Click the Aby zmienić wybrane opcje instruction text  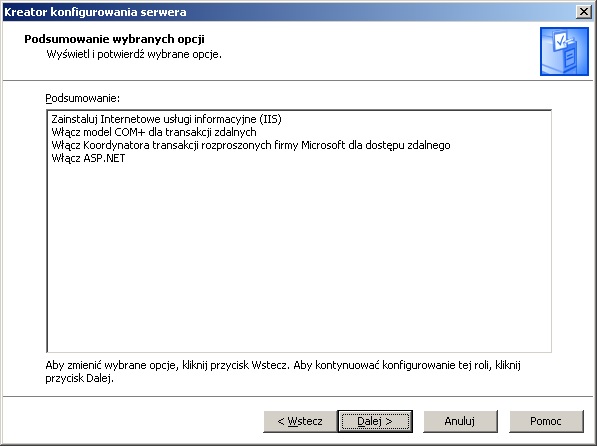(x=283, y=365)
